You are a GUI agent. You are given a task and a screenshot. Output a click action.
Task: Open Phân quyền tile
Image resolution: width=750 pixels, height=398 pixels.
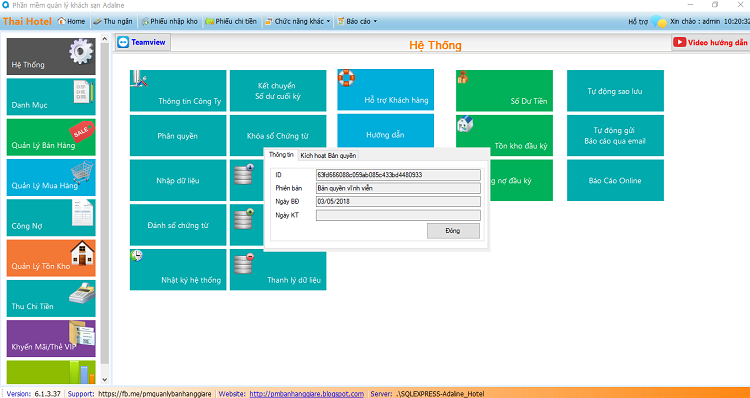point(178,135)
